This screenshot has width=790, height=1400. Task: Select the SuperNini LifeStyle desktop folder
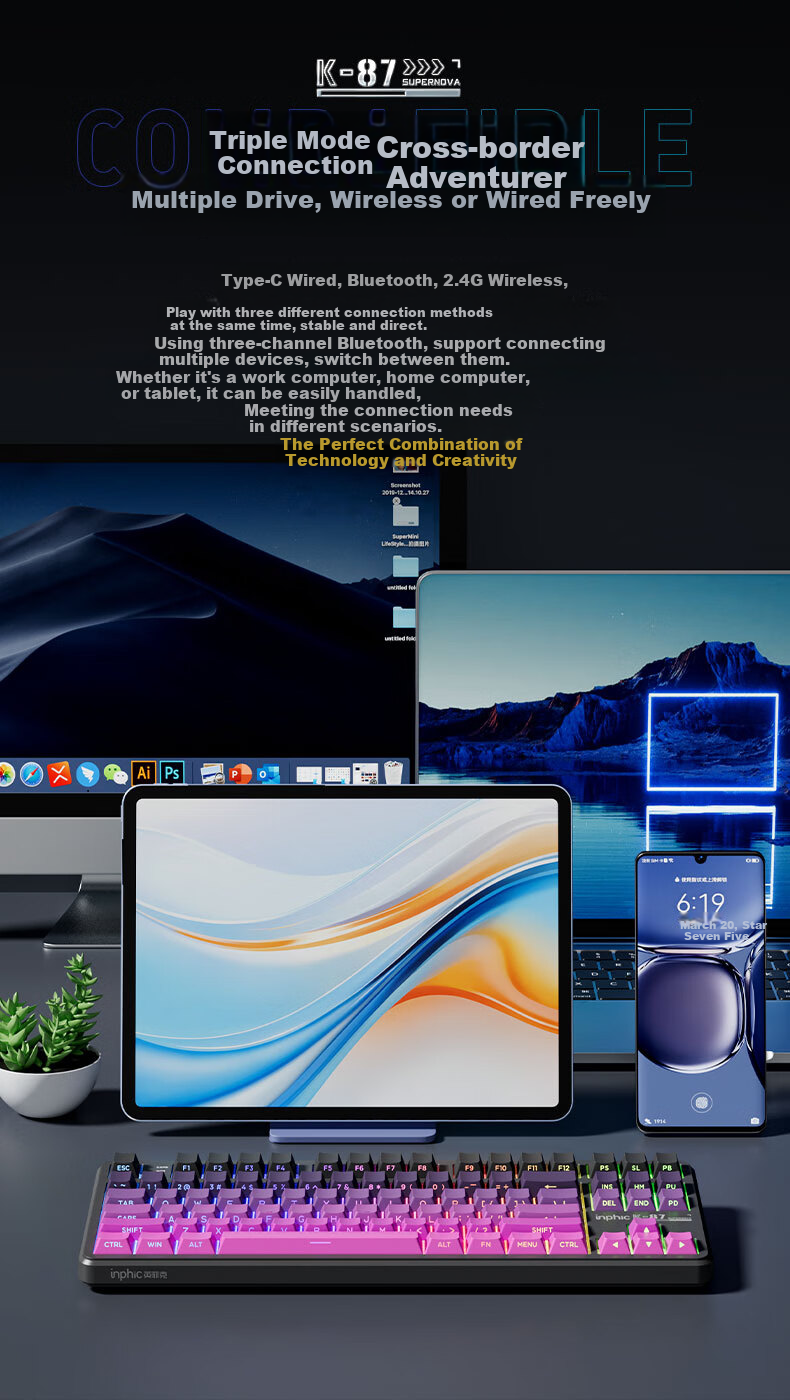(405, 524)
